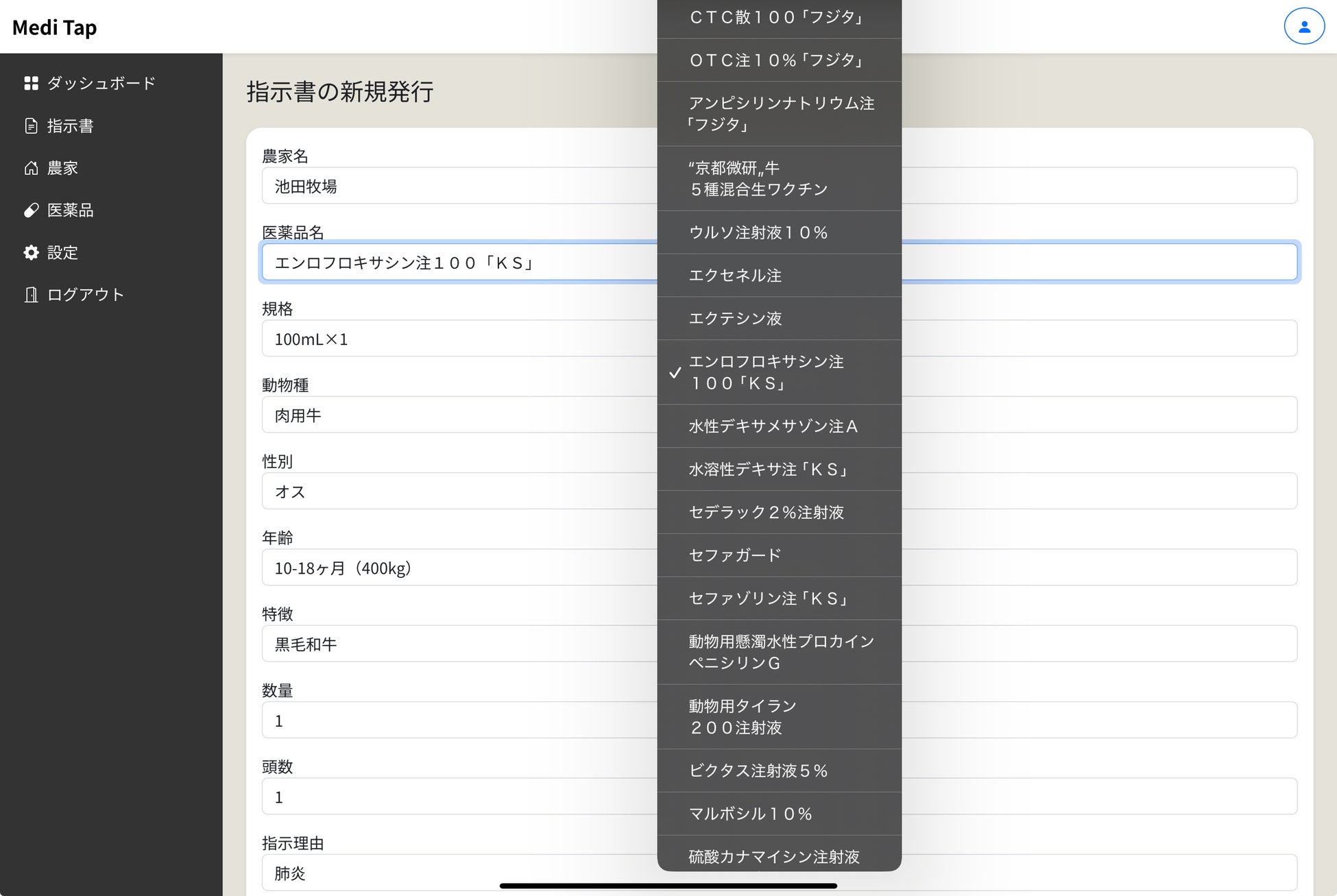Click the 農家 house icon

coord(31,168)
